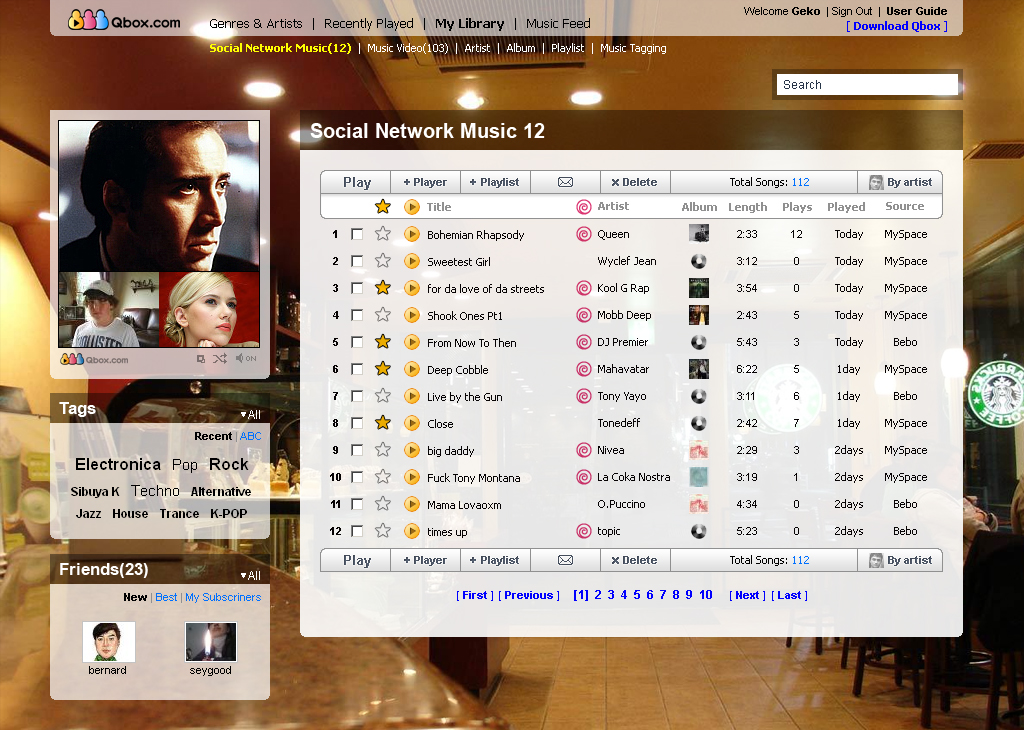Play 'times up' track via play icon
Screen dimensions: 1024x730
click(411, 531)
